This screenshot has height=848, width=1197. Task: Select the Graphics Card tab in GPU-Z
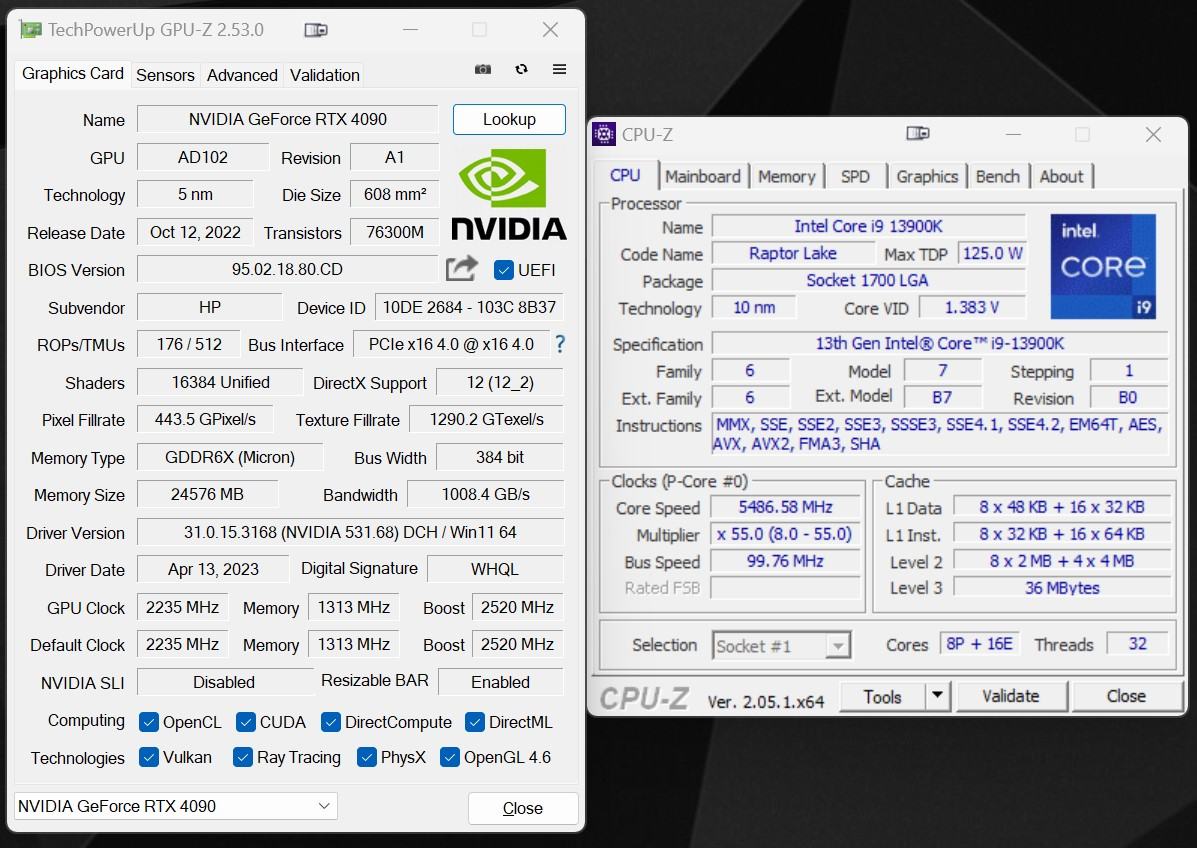pyautogui.click(x=73, y=73)
